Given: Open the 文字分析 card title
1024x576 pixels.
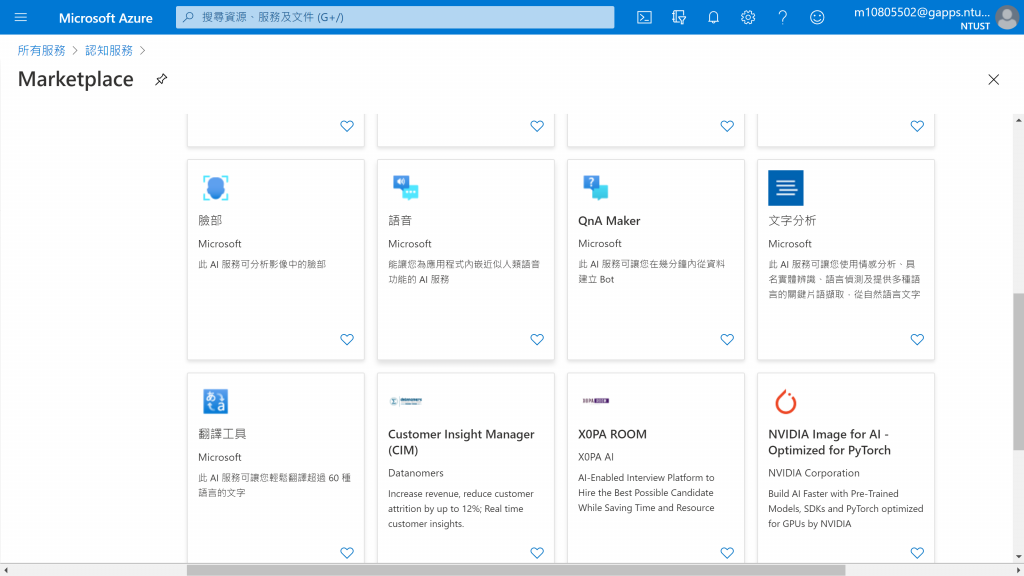Looking at the screenshot, I should point(792,221).
